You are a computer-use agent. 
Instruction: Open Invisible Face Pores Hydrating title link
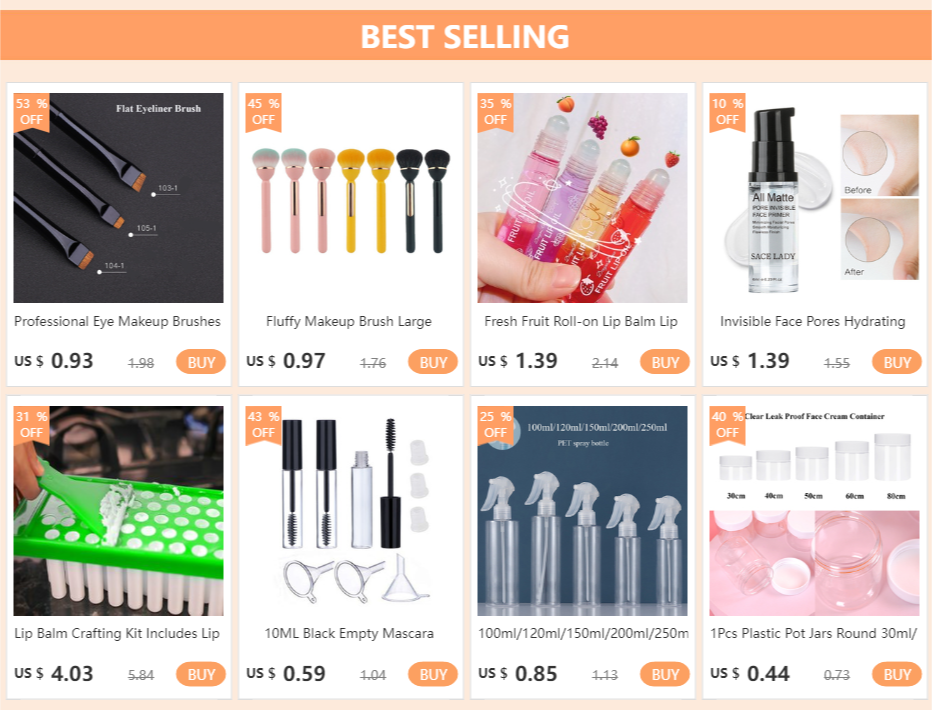pyautogui.click(x=813, y=321)
